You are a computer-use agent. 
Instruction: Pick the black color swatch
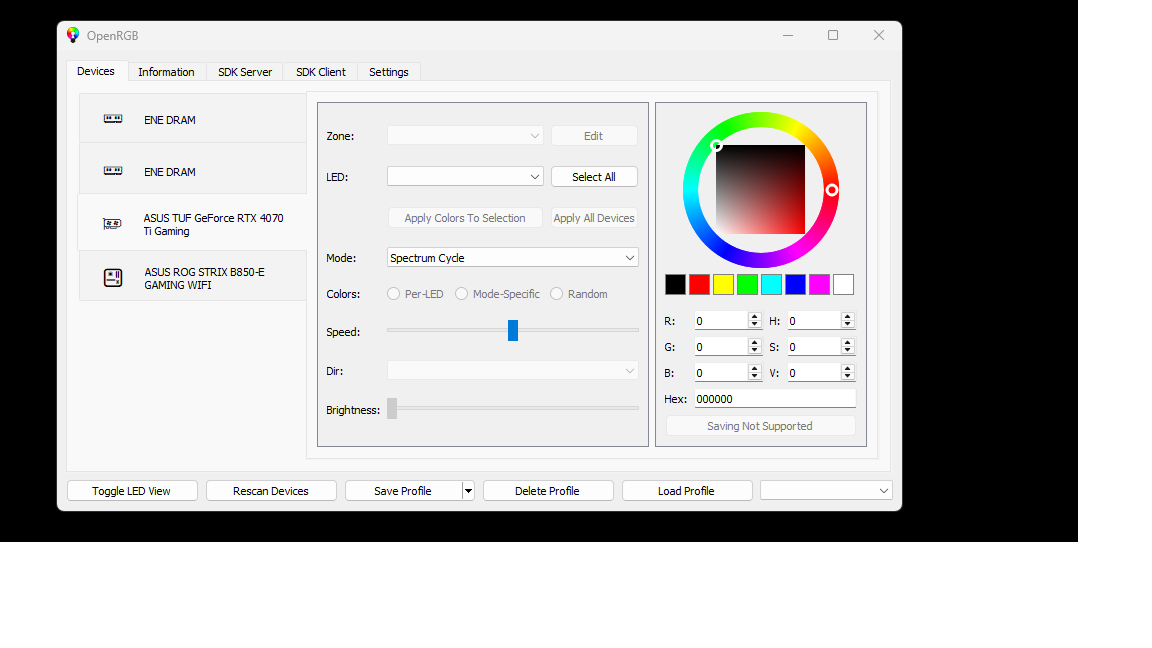[x=675, y=284]
